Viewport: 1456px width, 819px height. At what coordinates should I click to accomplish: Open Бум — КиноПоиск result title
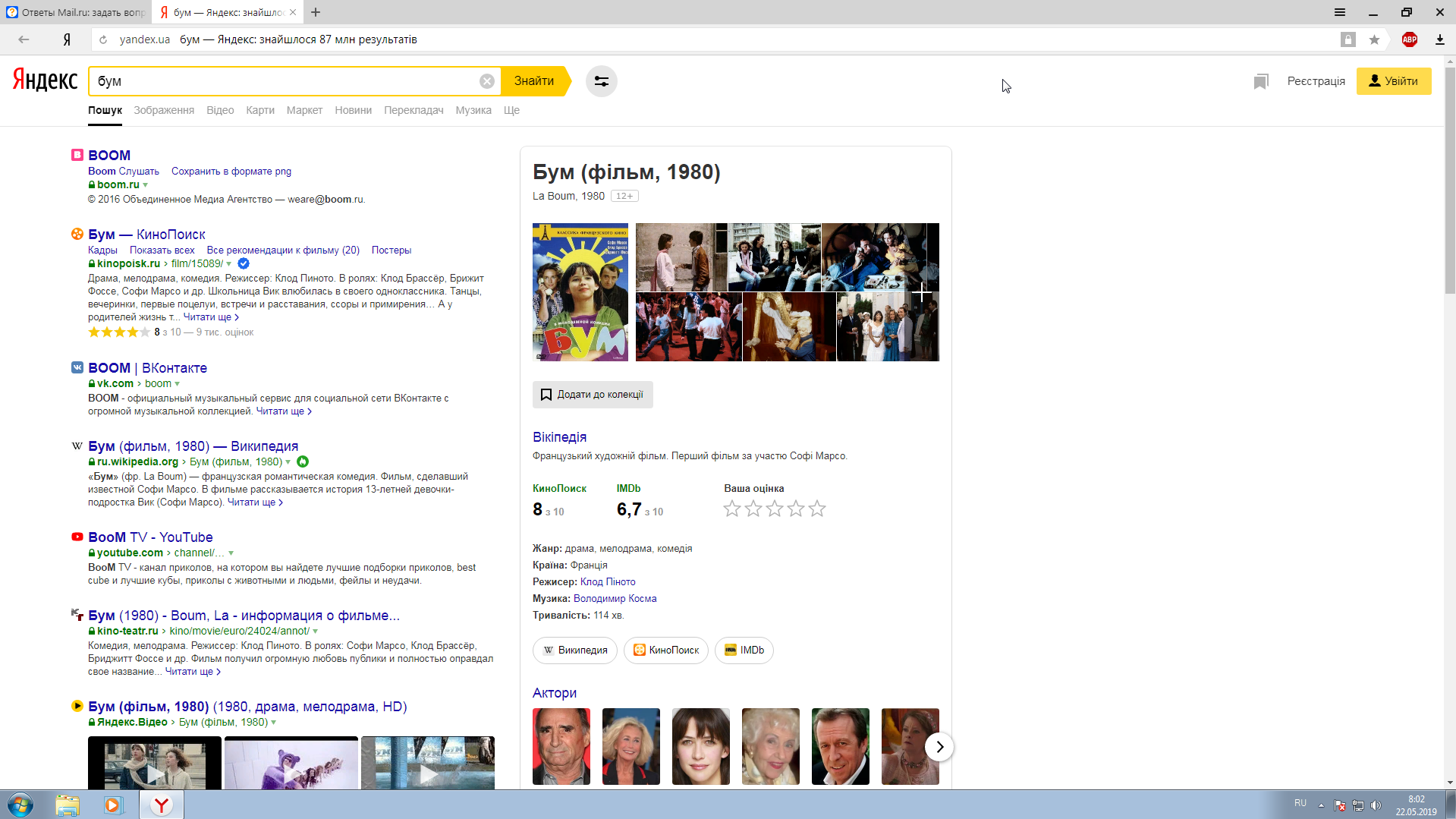(146, 235)
